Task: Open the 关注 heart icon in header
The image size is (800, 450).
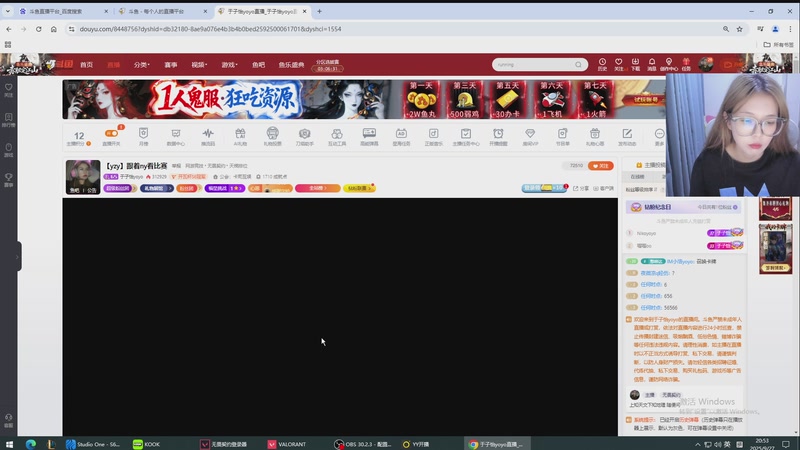Action: [x=618, y=64]
